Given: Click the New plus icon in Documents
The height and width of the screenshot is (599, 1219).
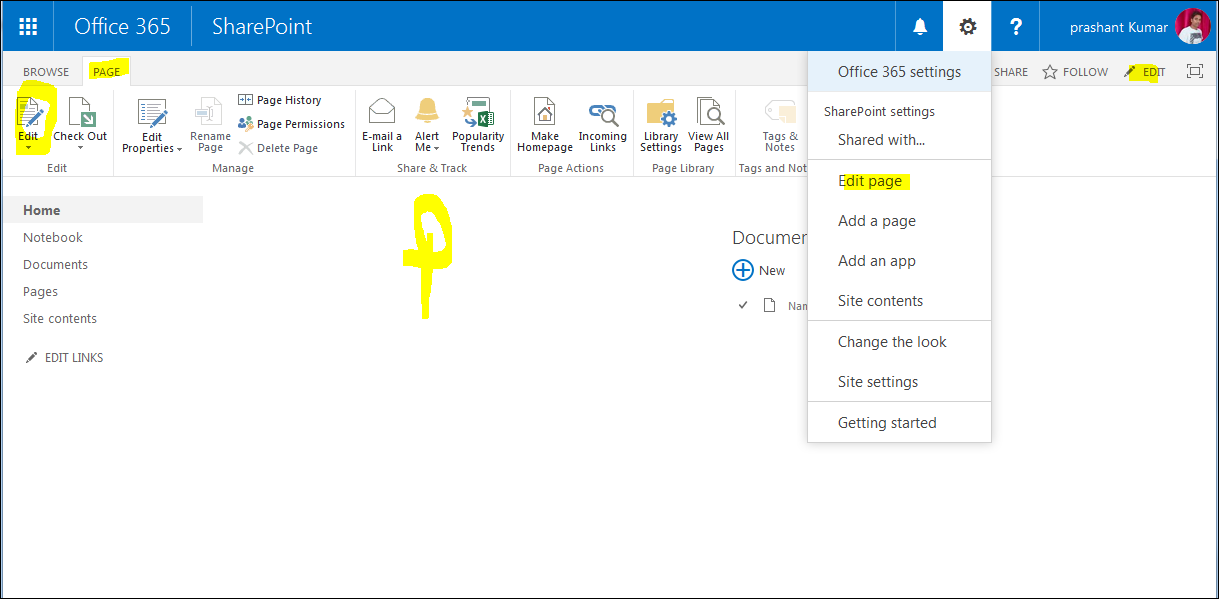Looking at the screenshot, I should pyautogui.click(x=743, y=270).
